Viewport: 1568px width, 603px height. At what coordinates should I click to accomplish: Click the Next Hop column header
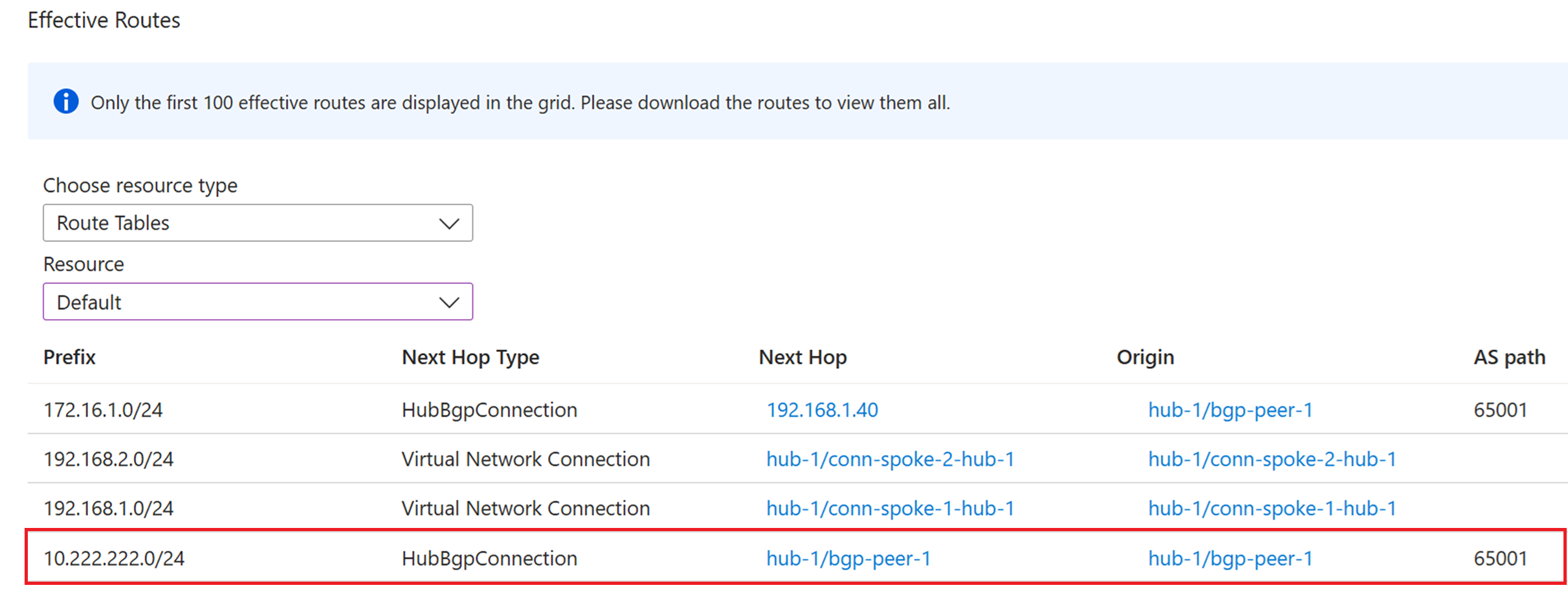tap(802, 357)
